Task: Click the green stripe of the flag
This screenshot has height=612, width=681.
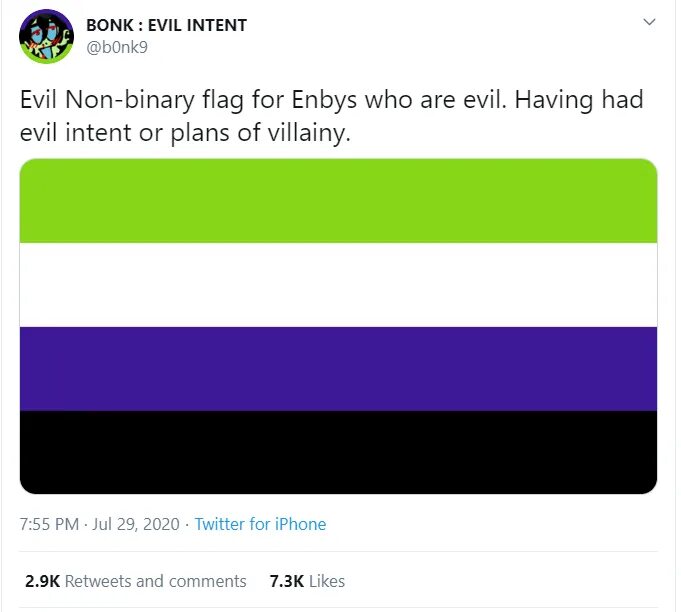Action: pyautogui.click(x=339, y=201)
